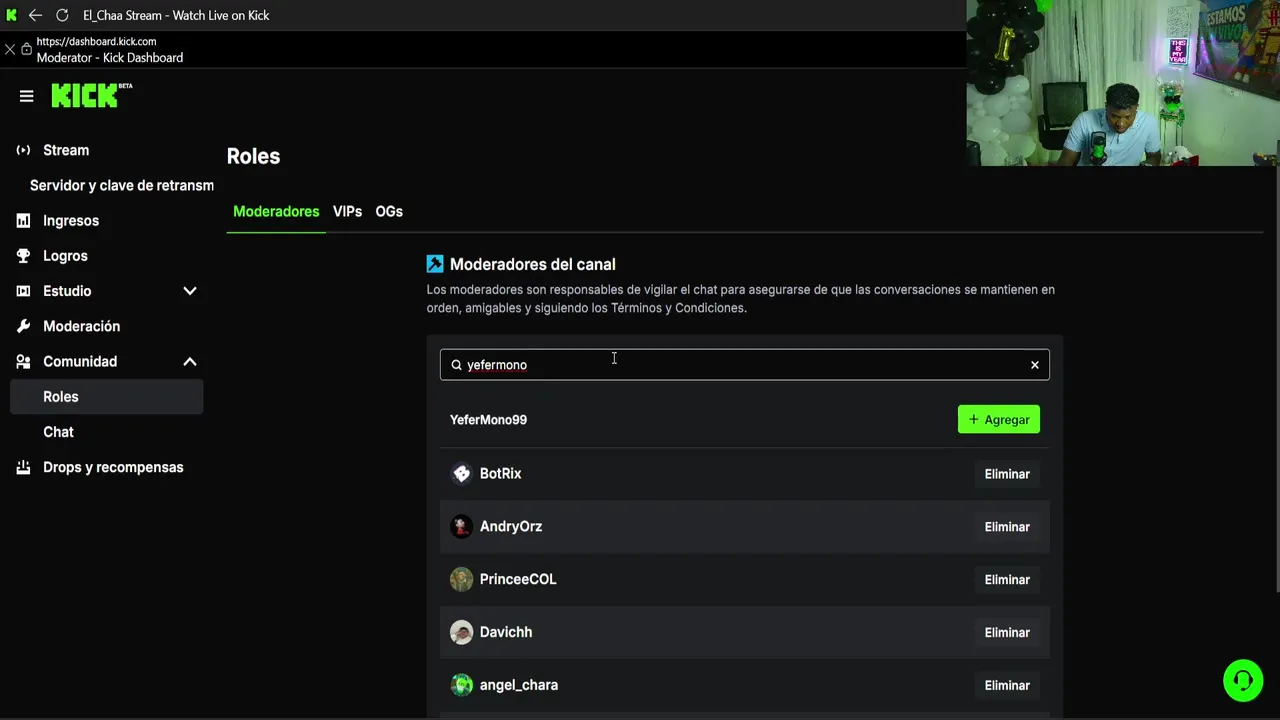The height and width of the screenshot is (720, 1280).
Task: Open the green support headset chat
Action: click(x=1243, y=681)
